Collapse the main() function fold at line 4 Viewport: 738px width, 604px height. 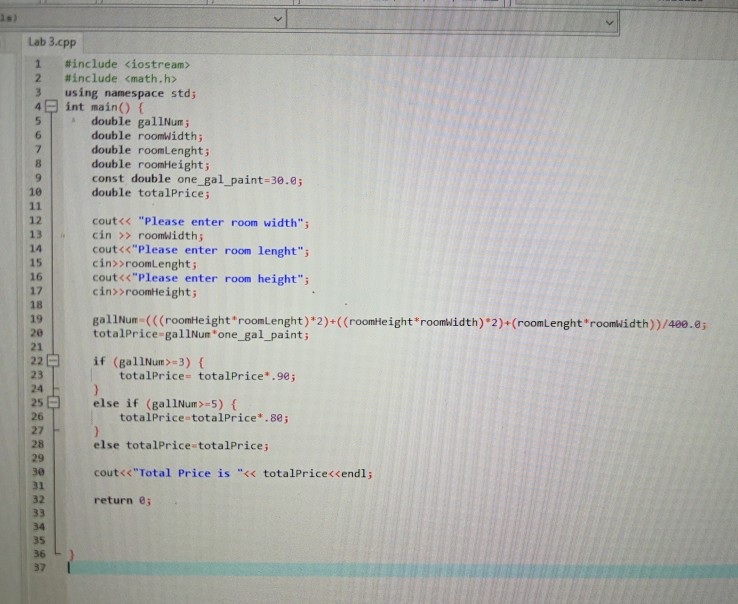(51, 106)
